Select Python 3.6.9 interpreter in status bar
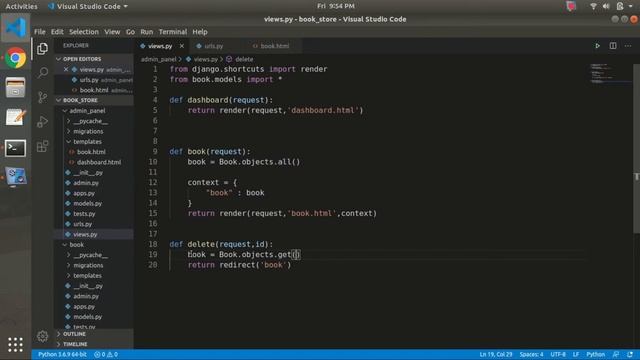The width and height of the screenshot is (640, 360). [x=62, y=354]
